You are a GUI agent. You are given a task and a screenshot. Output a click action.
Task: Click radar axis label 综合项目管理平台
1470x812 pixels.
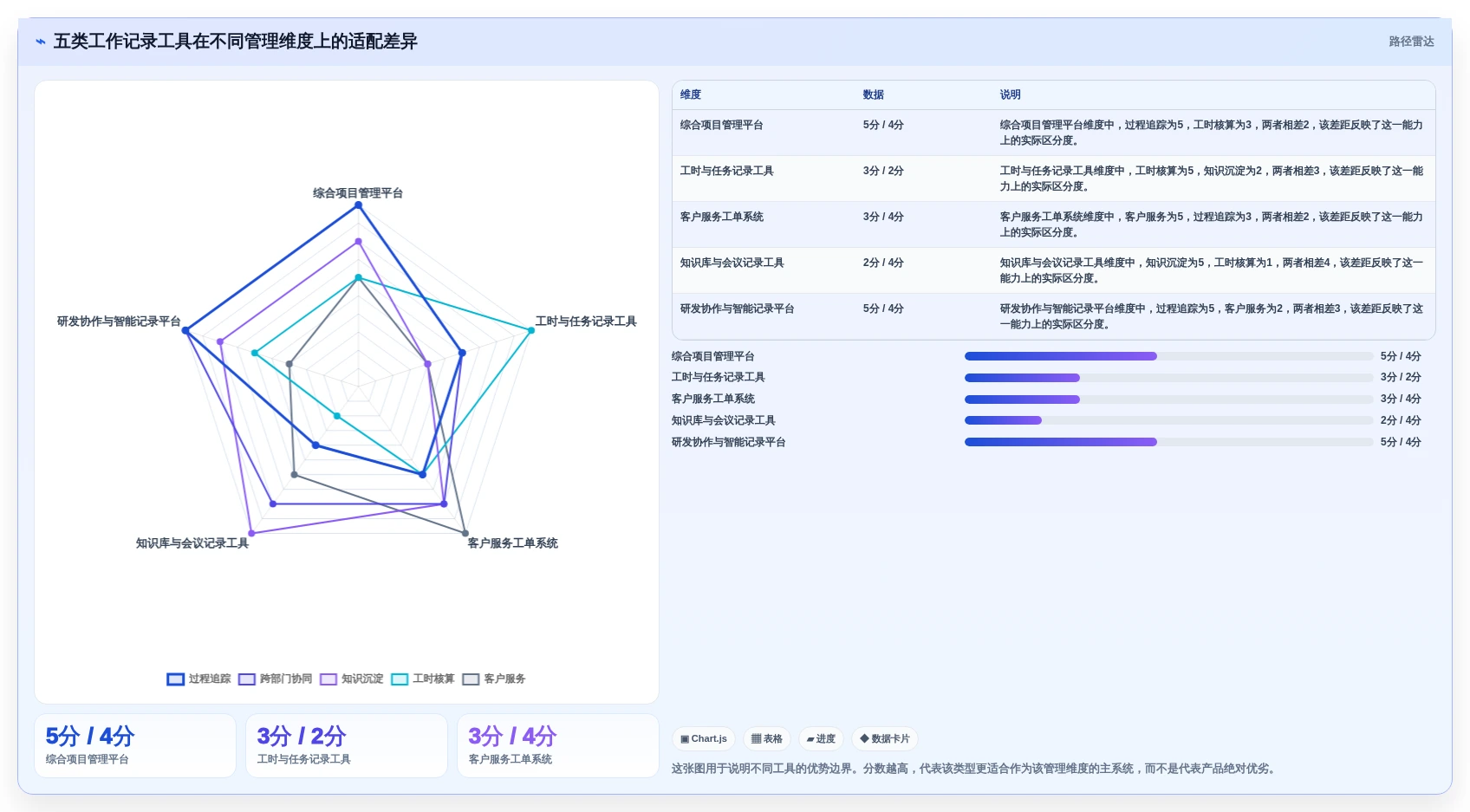(358, 193)
